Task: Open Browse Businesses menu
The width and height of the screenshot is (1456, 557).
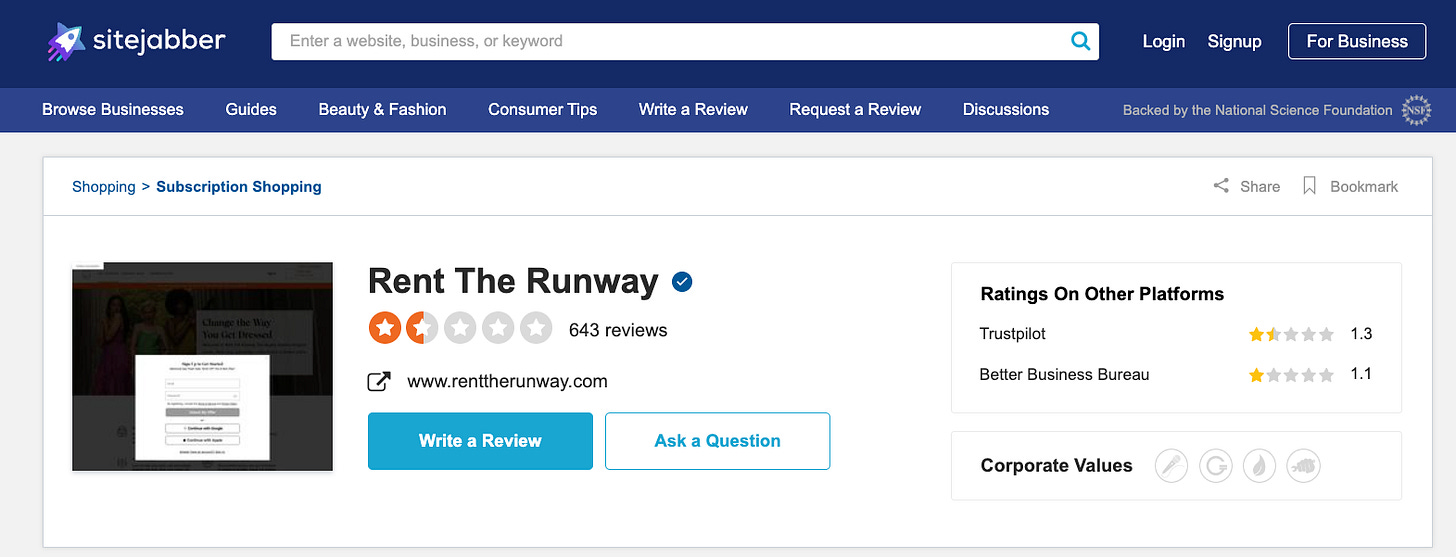Action: pos(113,110)
